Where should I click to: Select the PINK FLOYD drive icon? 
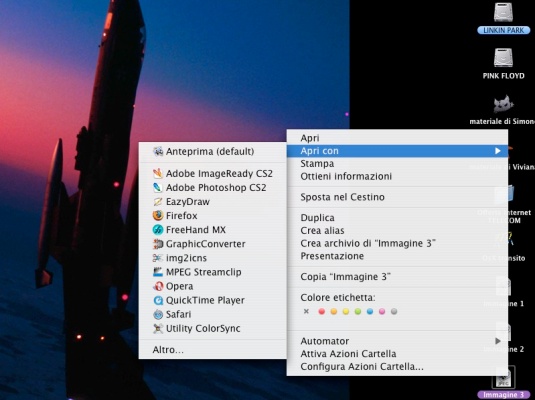[x=503, y=58]
